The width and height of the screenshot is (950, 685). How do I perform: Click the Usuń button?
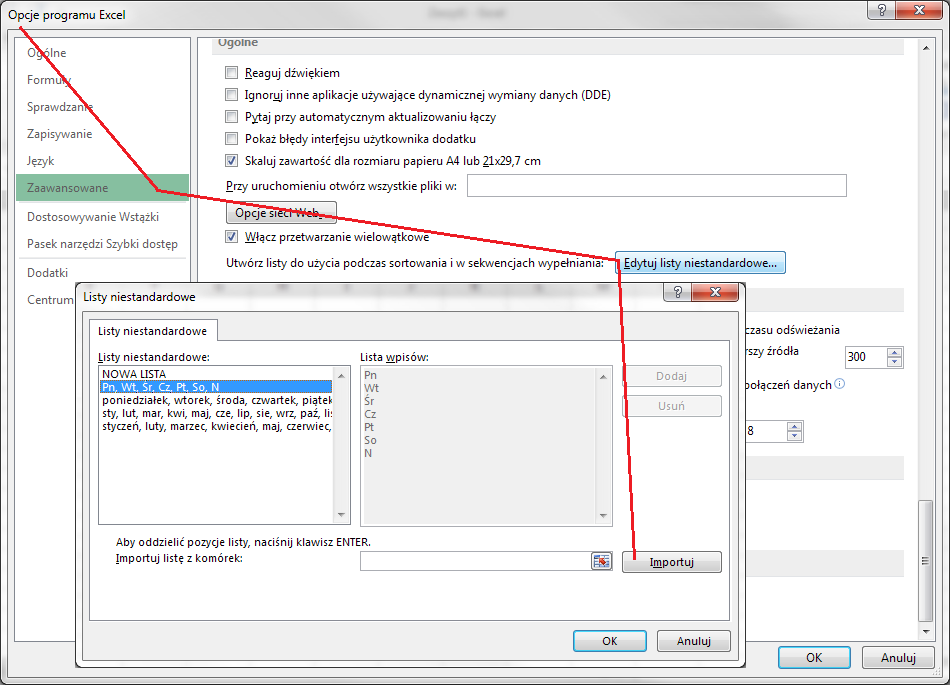(x=672, y=406)
